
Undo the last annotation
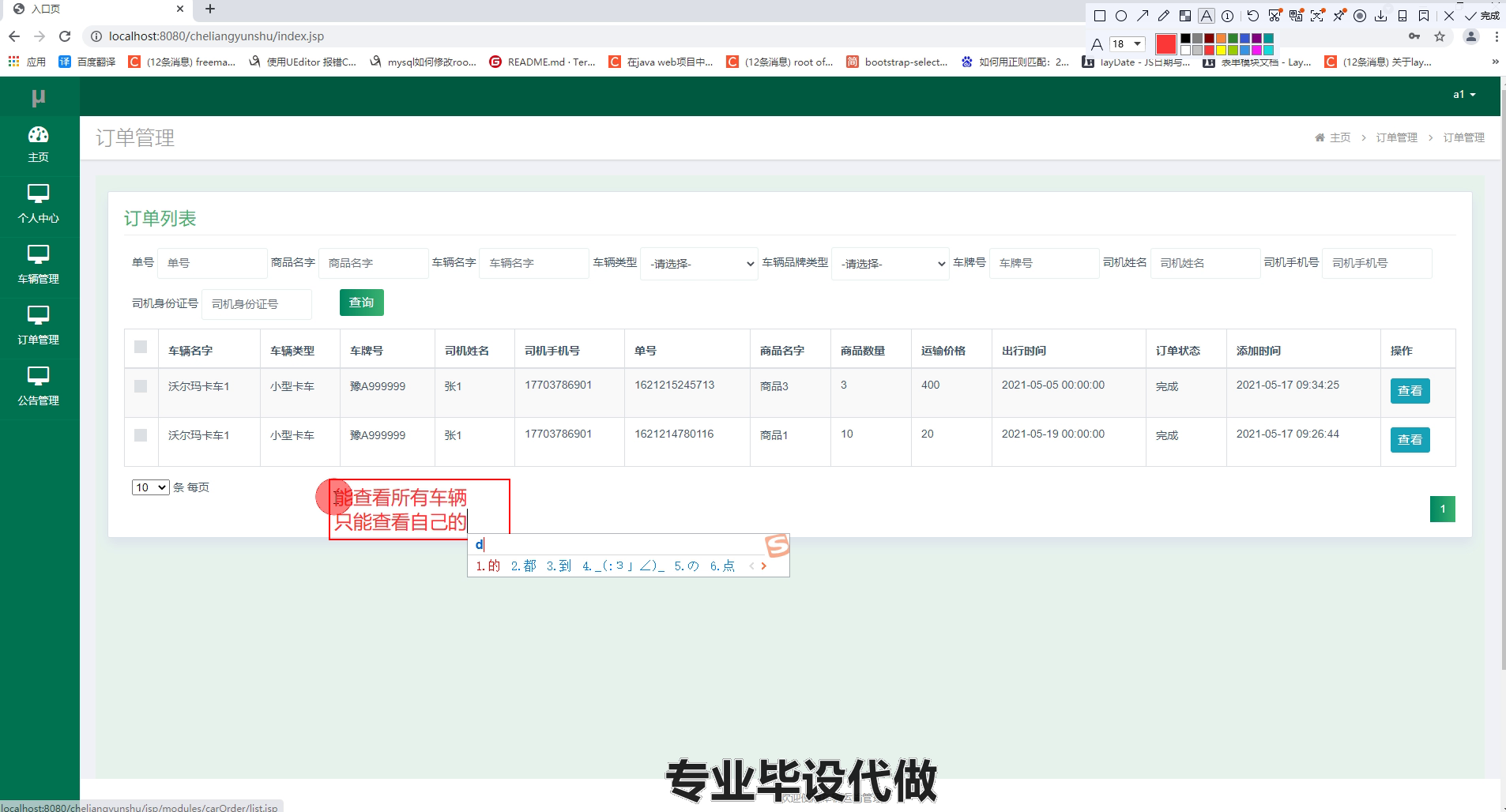point(1253,16)
